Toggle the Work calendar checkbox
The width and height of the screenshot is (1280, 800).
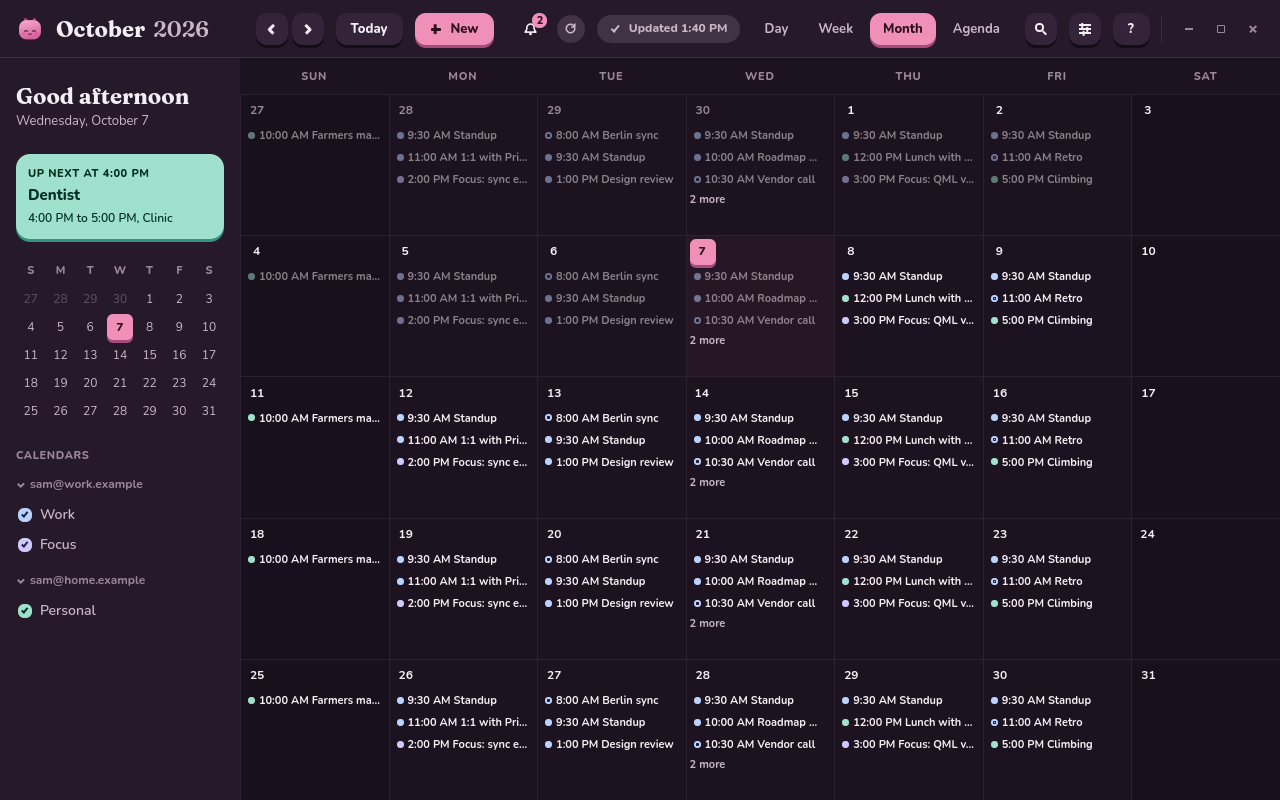[x=25, y=514]
